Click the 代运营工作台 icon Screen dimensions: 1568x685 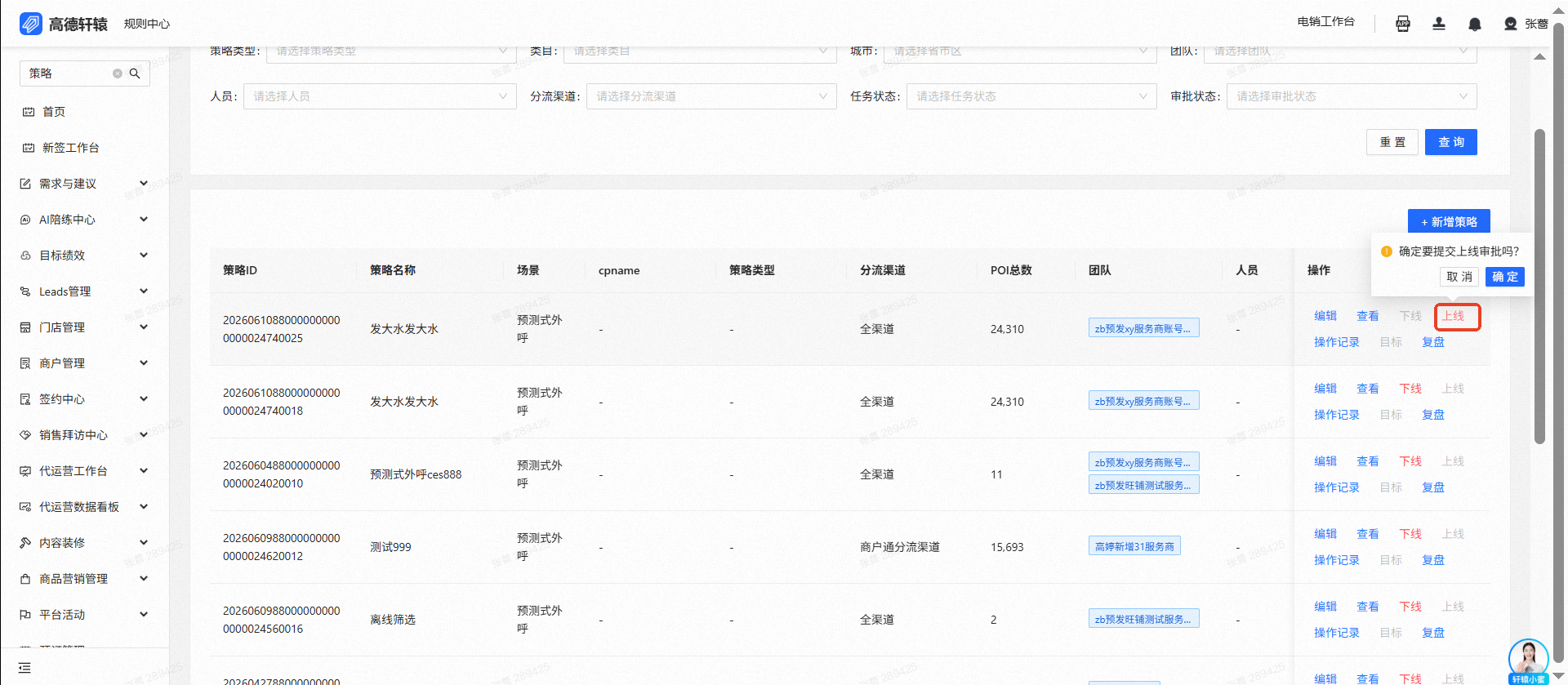(25, 471)
